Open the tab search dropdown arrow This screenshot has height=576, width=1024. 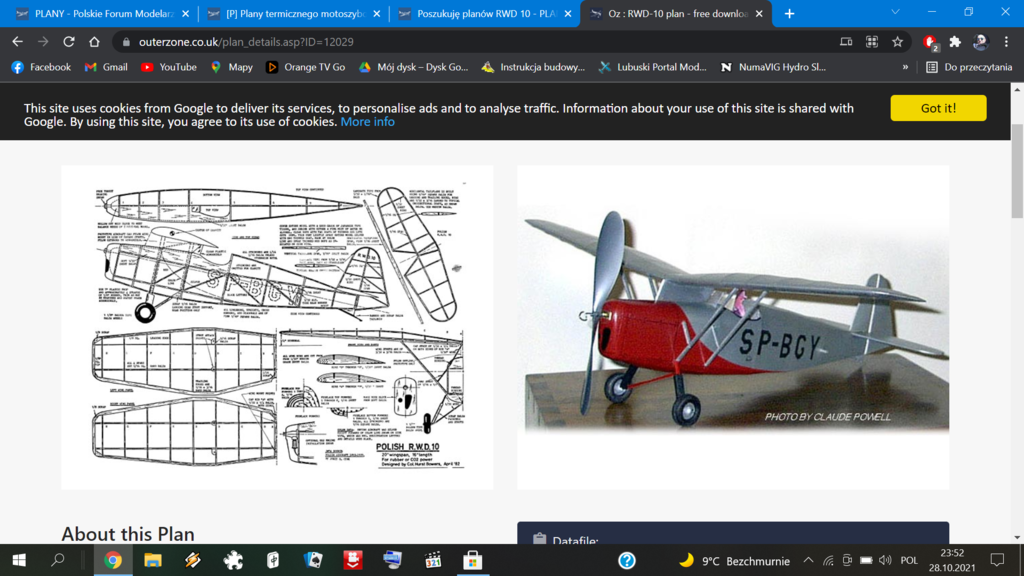click(x=895, y=13)
